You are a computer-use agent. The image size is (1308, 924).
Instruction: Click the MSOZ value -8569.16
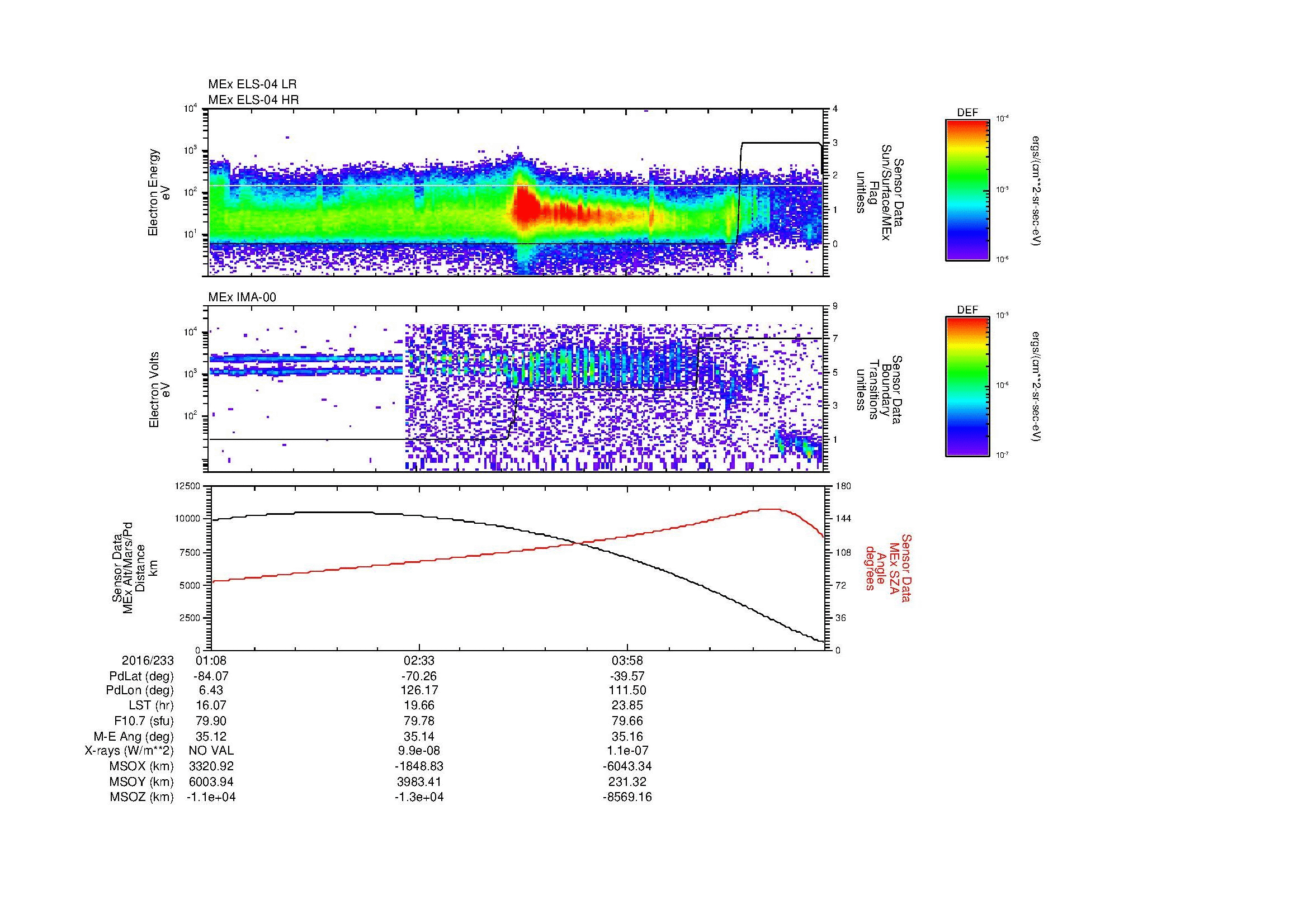click(x=627, y=797)
